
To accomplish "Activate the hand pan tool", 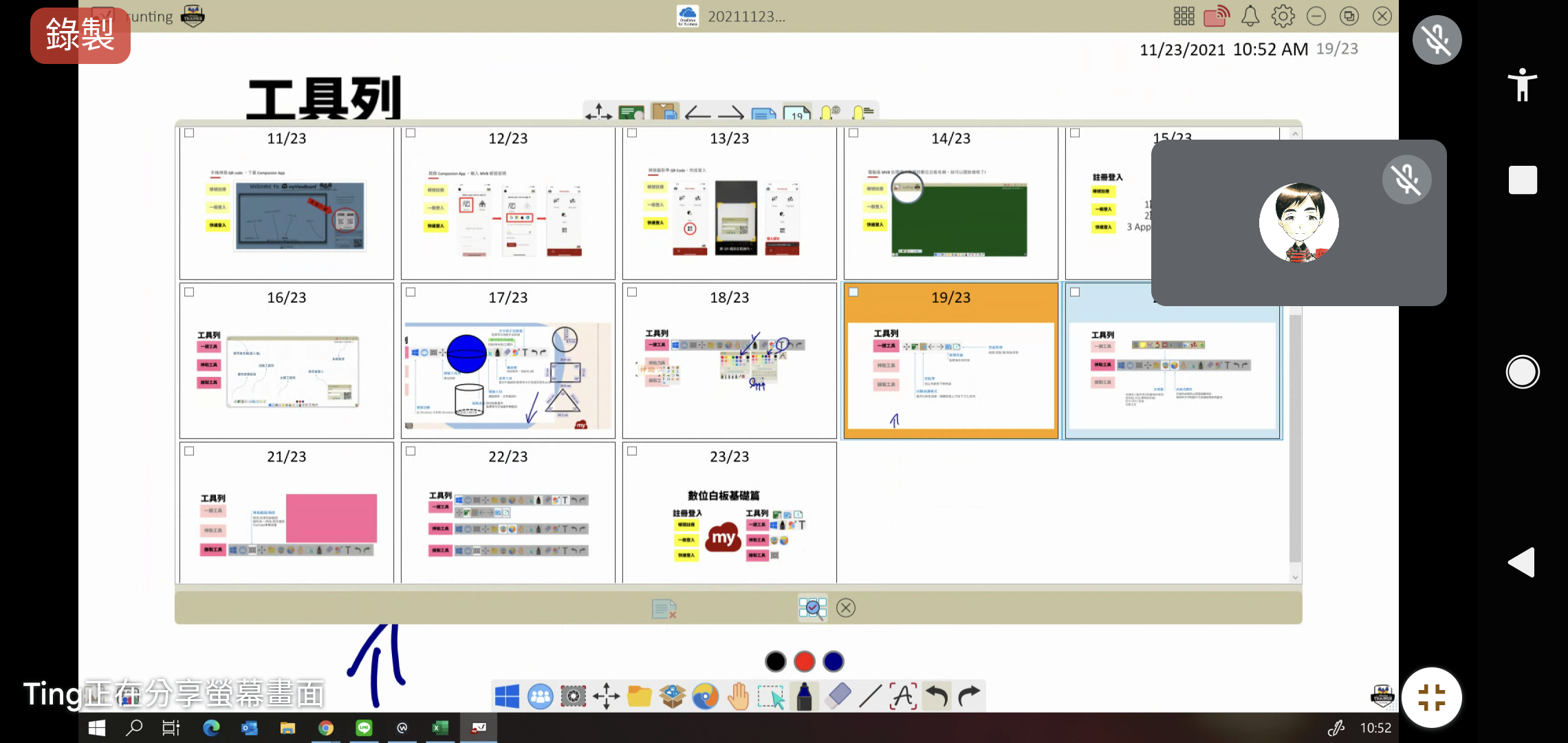I will point(738,696).
